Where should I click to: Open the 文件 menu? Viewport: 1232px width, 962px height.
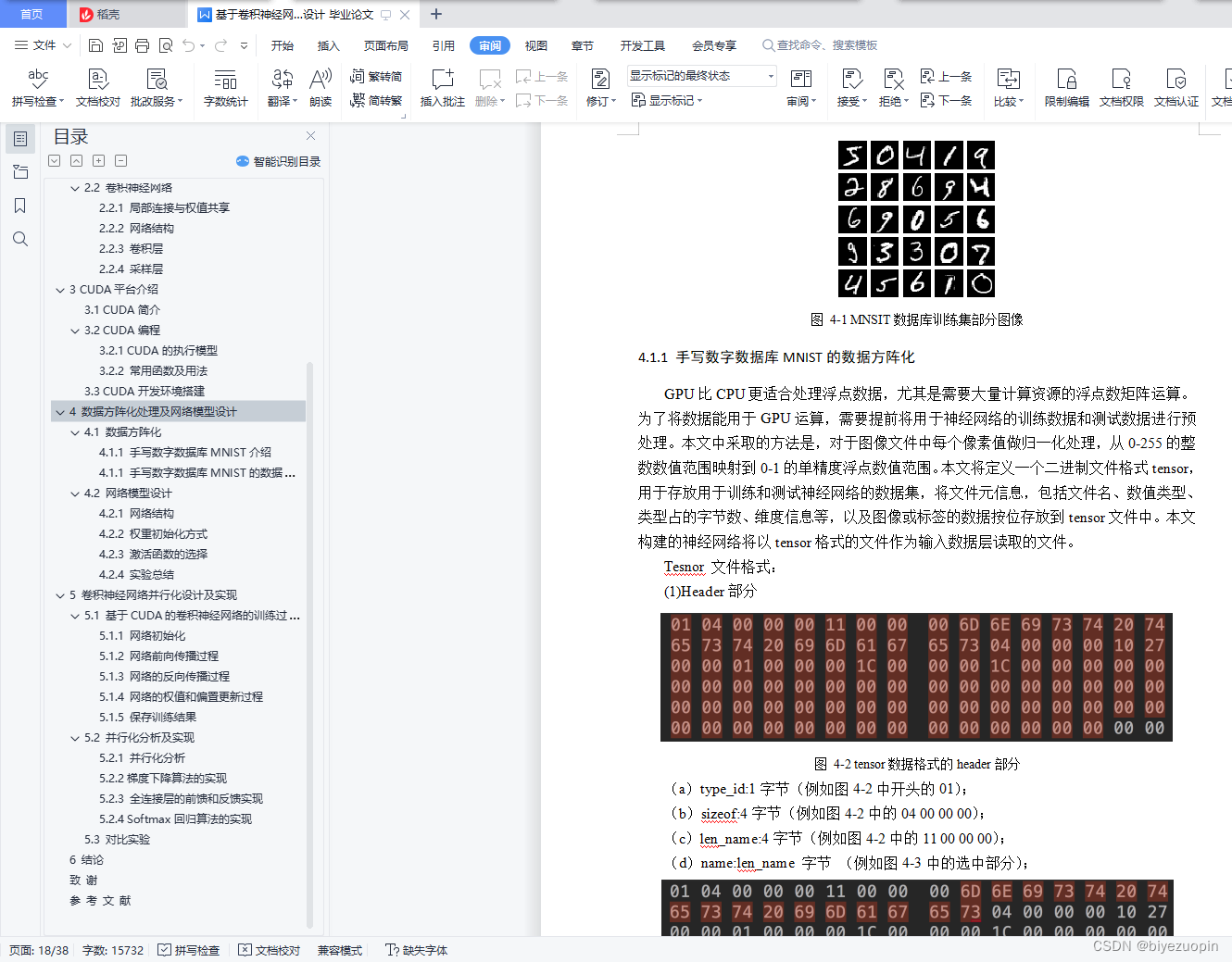coord(43,45)
